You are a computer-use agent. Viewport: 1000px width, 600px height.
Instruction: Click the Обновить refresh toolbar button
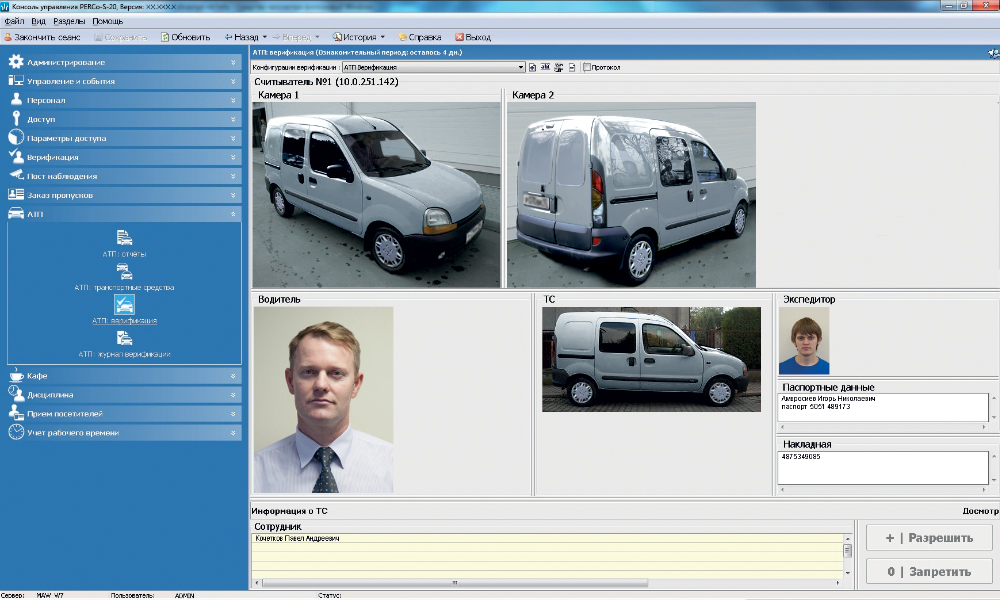[185, 37]
